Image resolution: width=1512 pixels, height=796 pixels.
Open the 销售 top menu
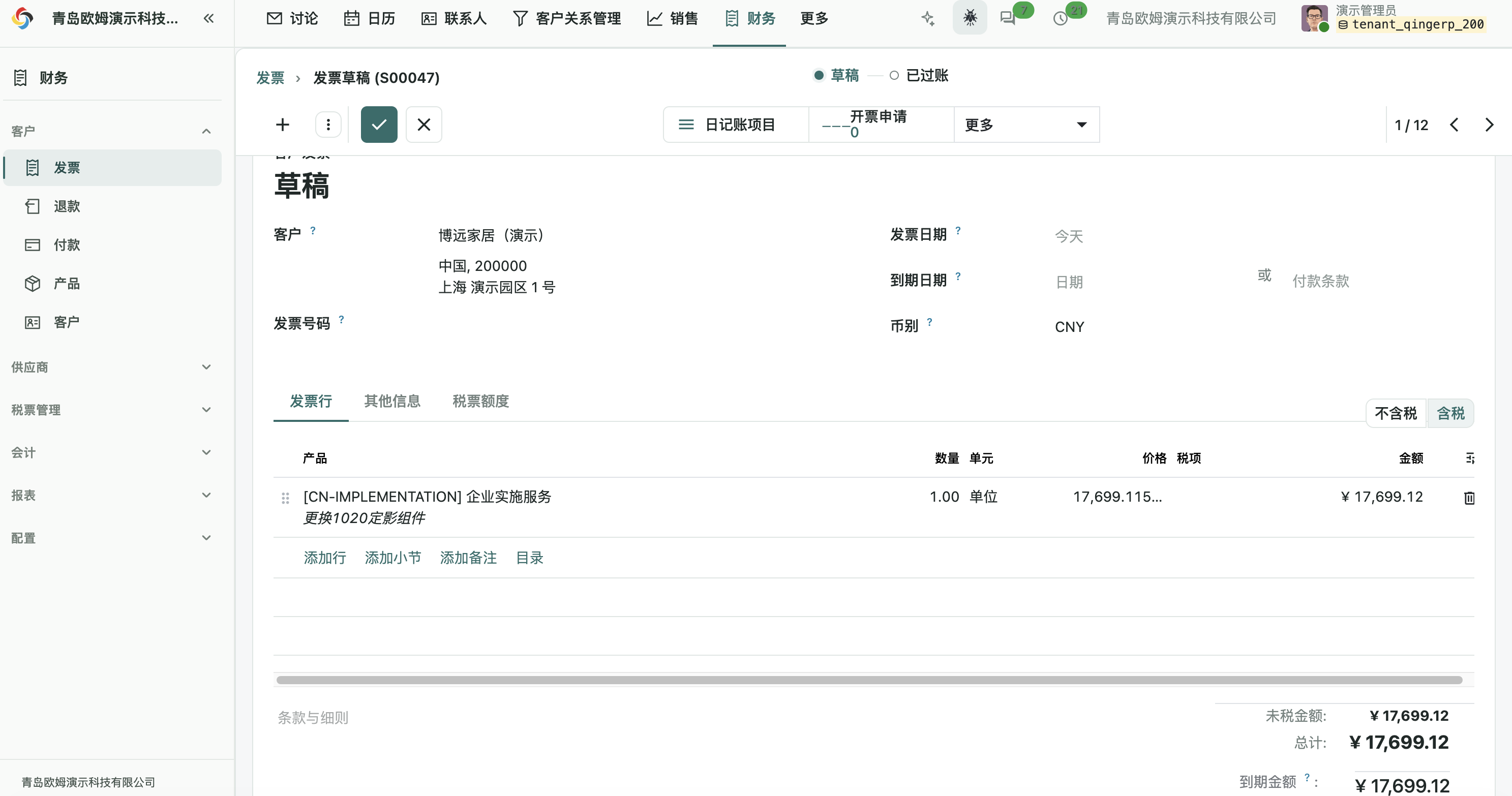(x=673, y=18)
